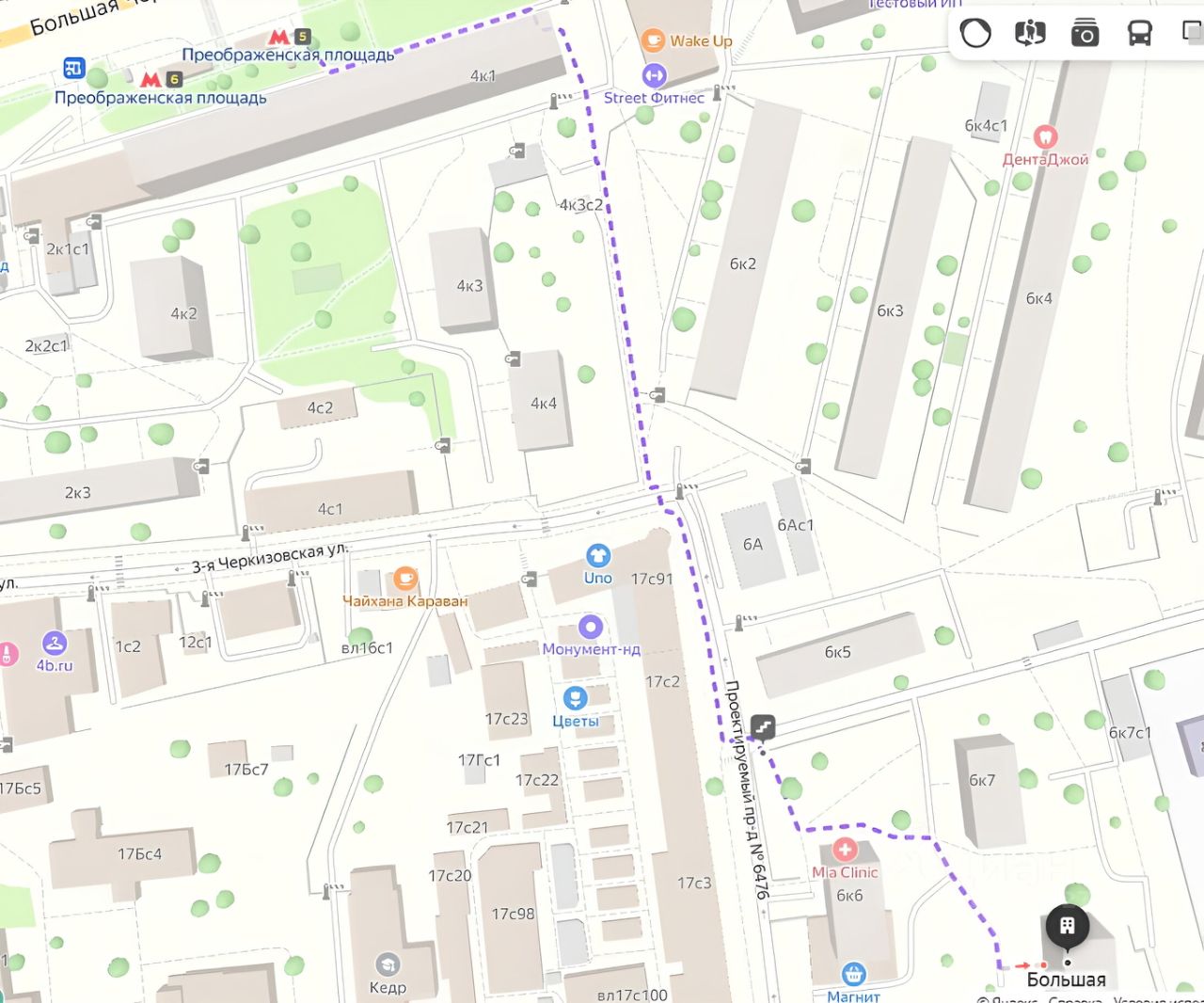Open the partially hidden map layers icon
The height and width of the screenshot is (1003, 1204).
coord(1193,33)
